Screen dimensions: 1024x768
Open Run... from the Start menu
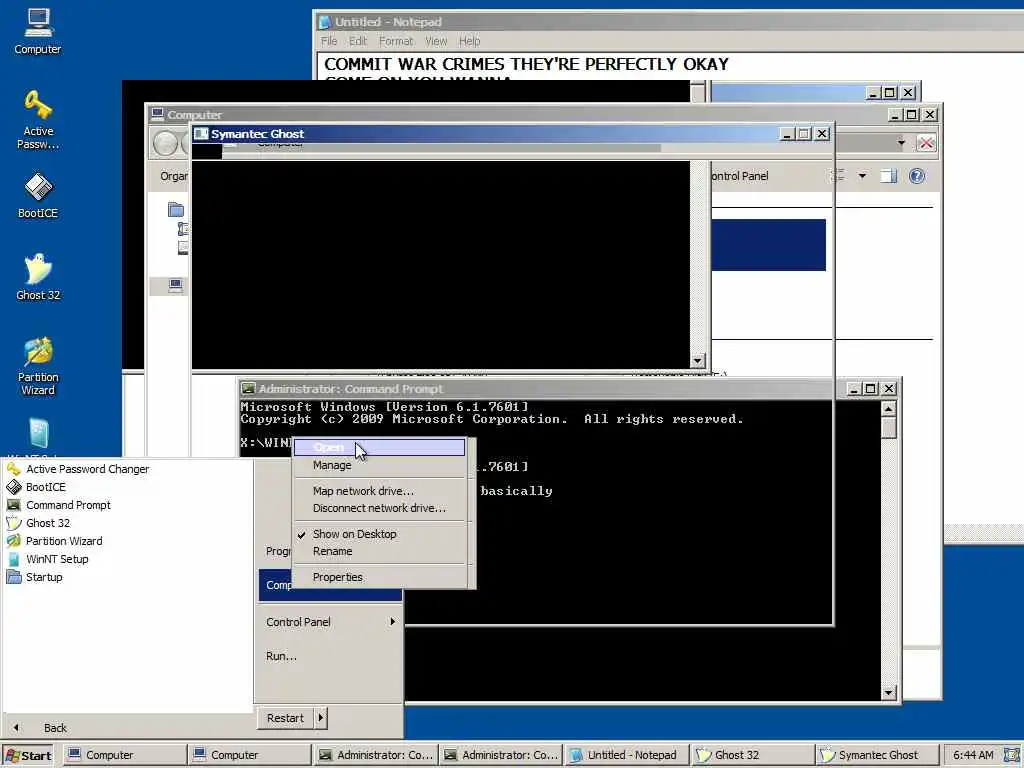tap(281, 656)
